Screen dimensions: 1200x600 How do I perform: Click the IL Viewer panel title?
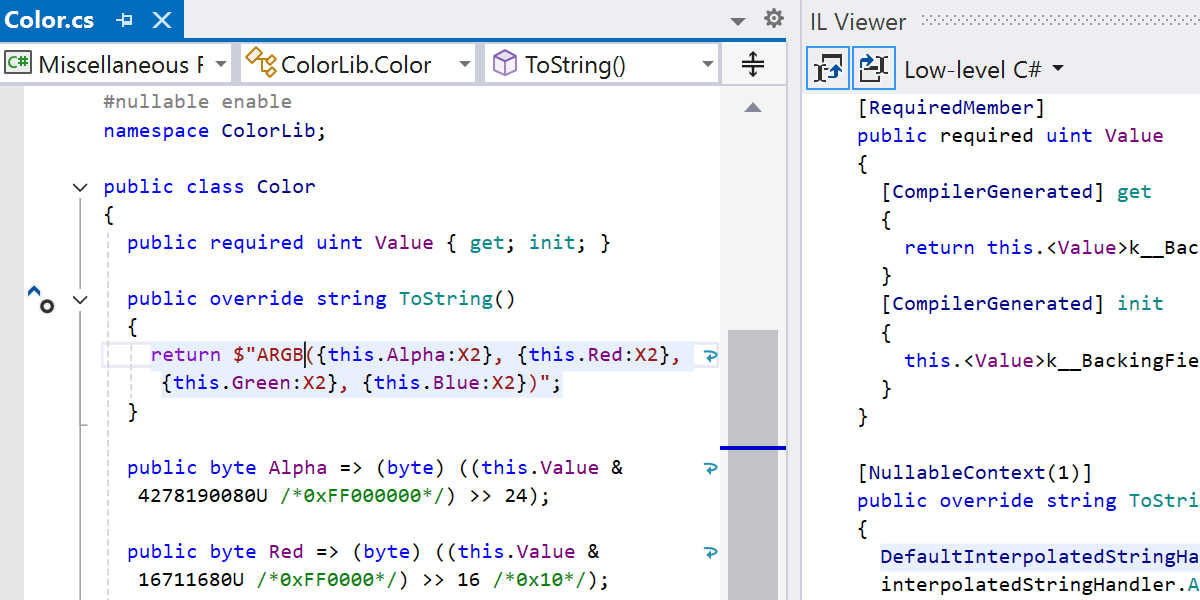coord(858,21)
